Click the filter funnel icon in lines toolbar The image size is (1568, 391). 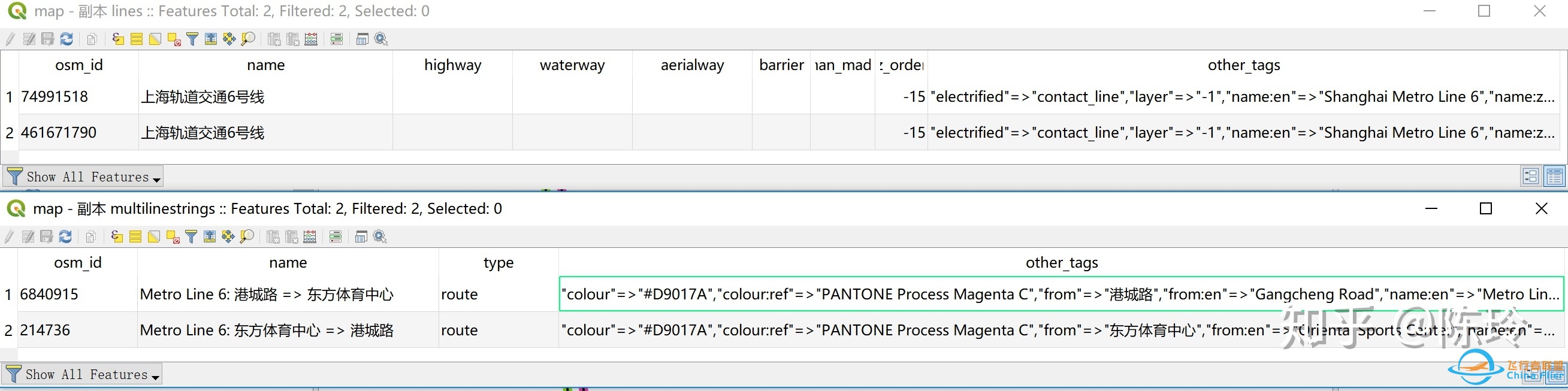(192, 40)
